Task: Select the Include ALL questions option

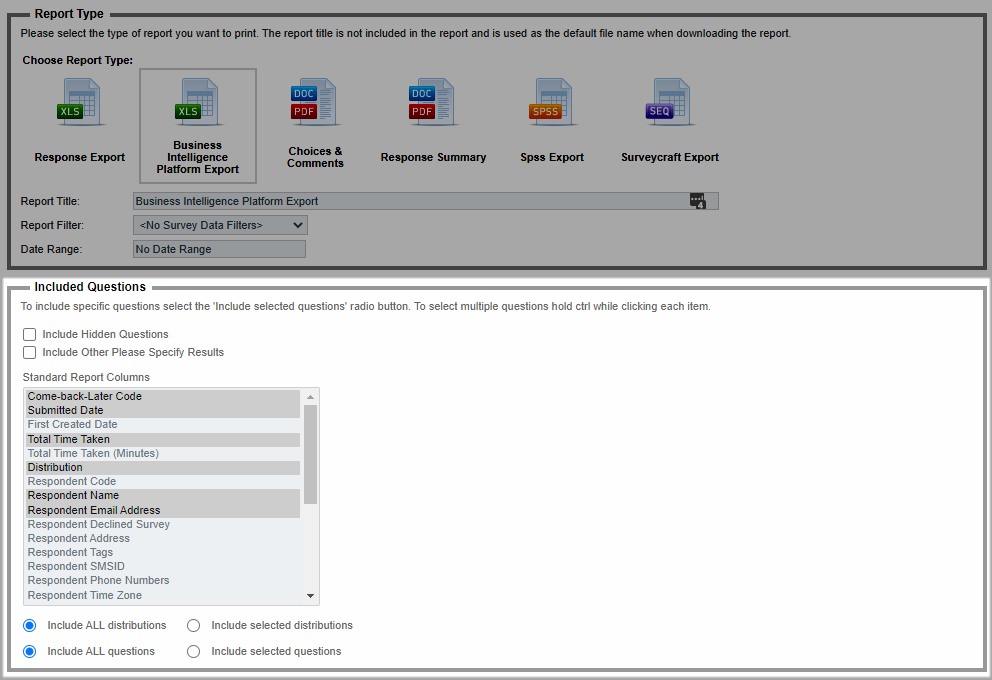Action: [30, 652]
